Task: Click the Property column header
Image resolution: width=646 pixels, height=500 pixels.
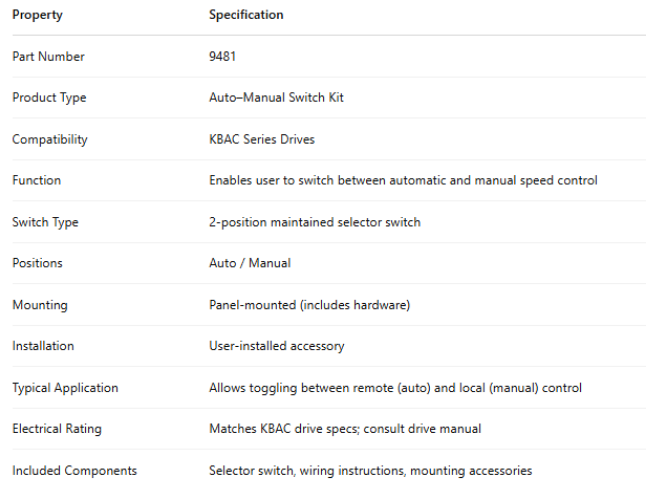Action: (x=37, y=15)
